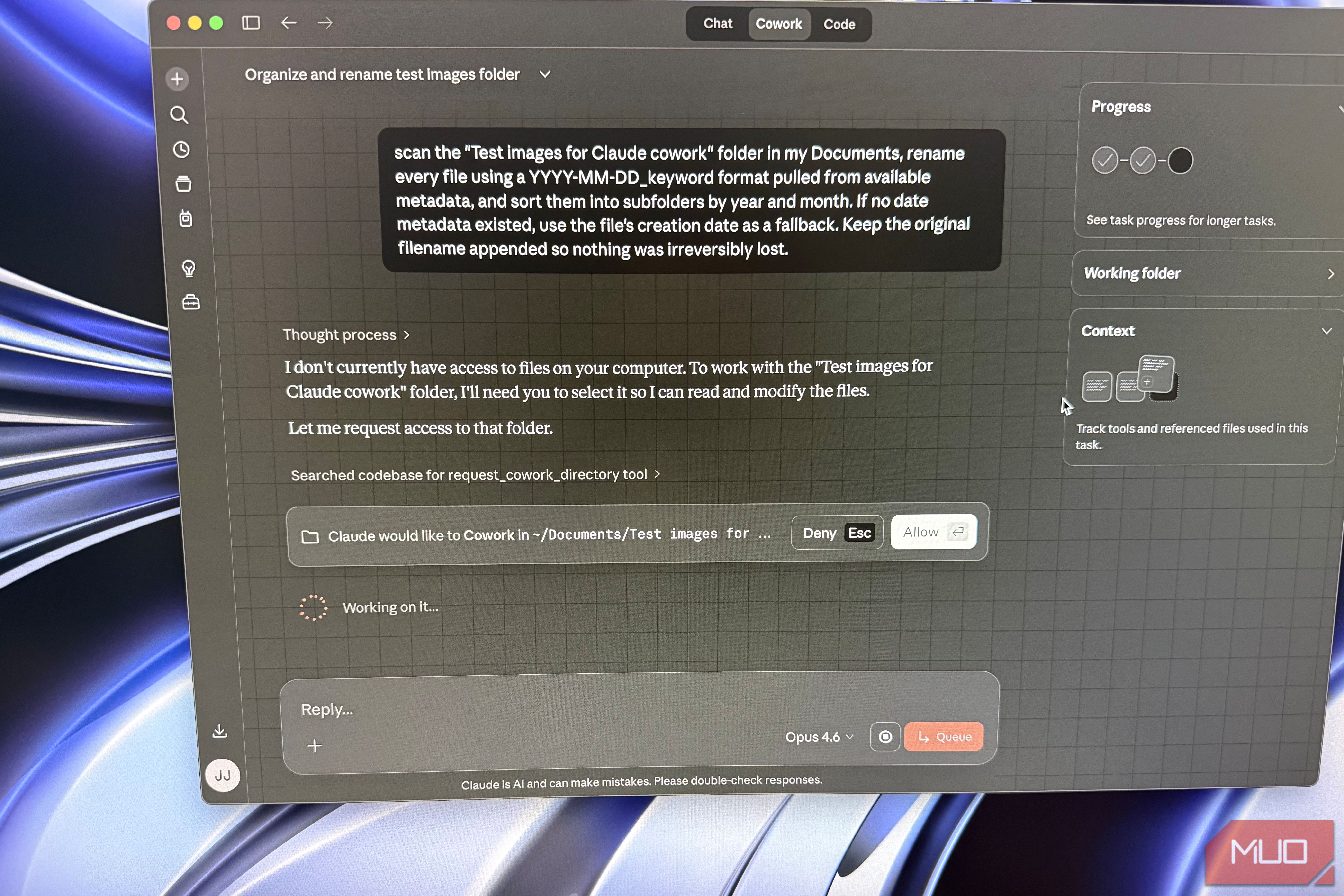The width and height of the screenshot is (1344, 896).
Task: Go back with the left arrow
Action: pos(289,23)
